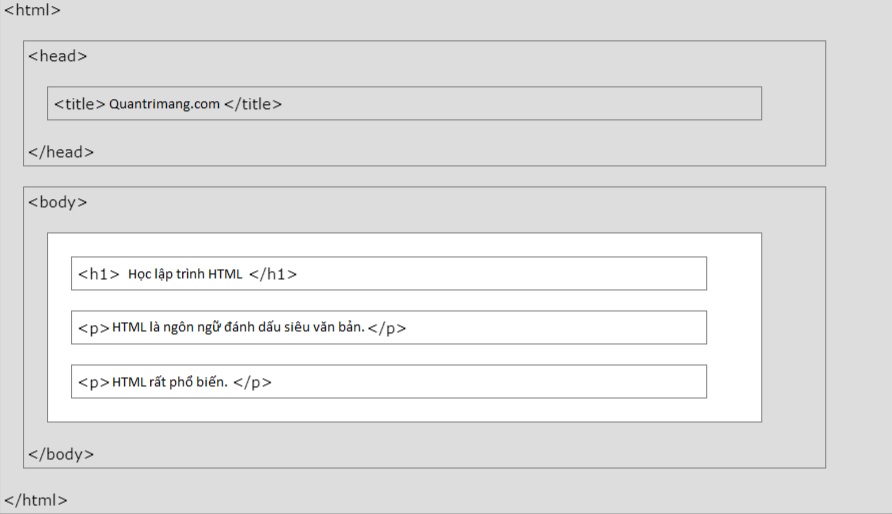892x514 pixels.
Task: Select the opening <head> tag
Action: [x=58, y=56]
